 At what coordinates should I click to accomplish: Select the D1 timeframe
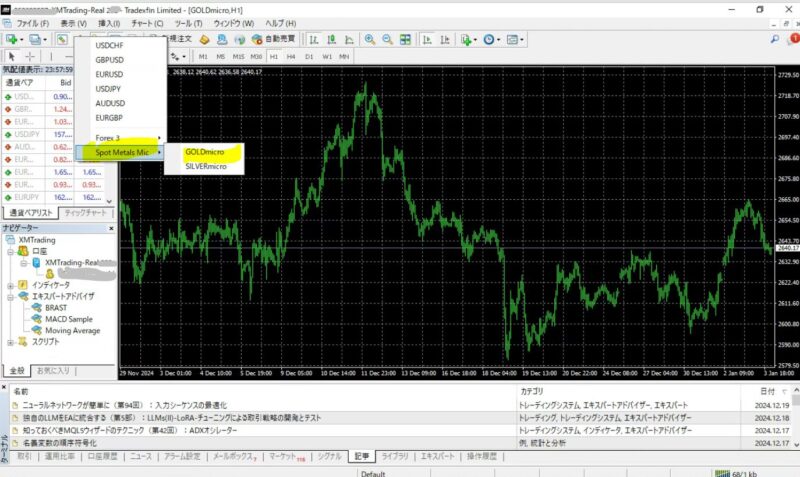[309, 57]
